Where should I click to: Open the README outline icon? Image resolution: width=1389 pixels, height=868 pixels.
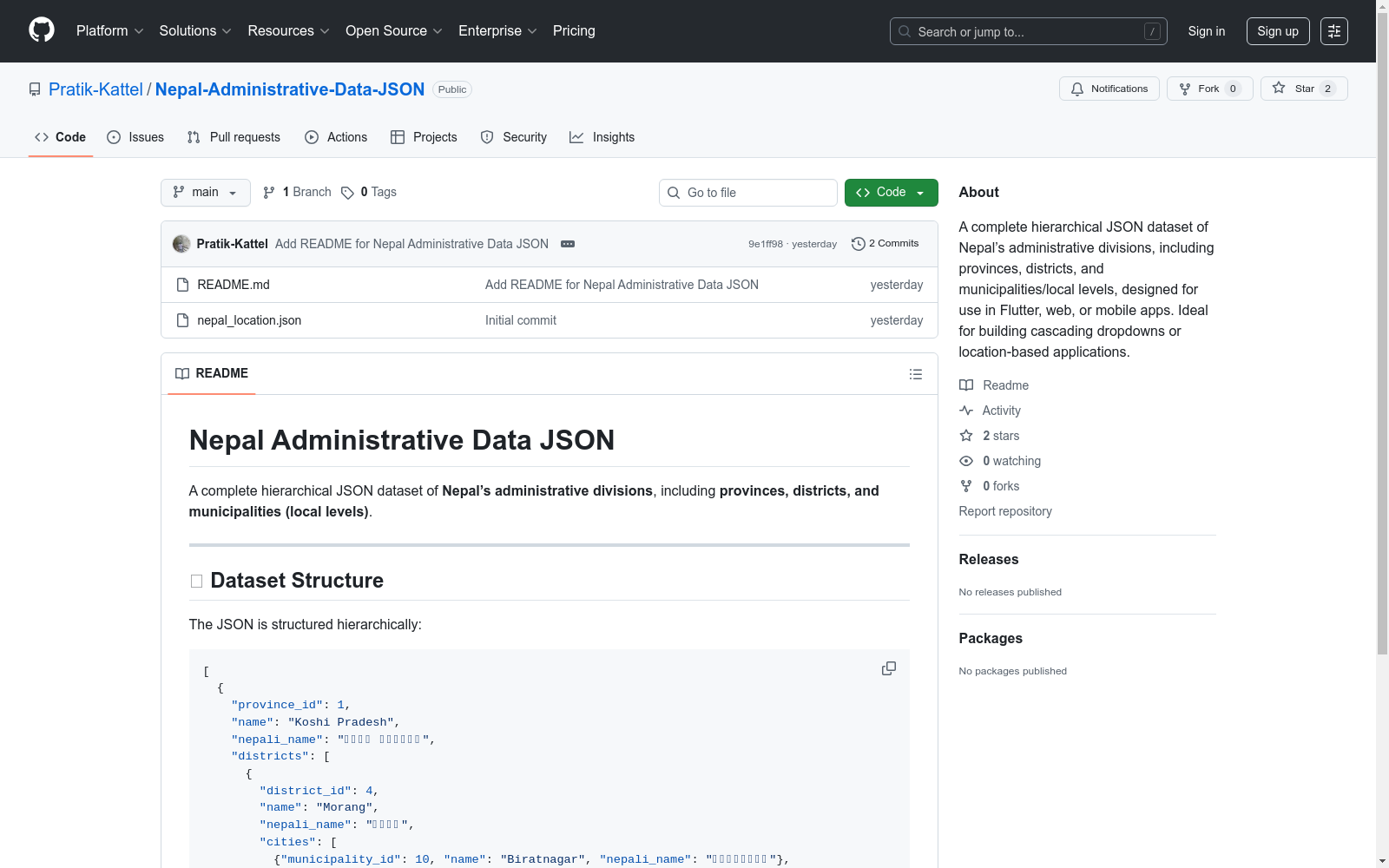coord(916,374)
